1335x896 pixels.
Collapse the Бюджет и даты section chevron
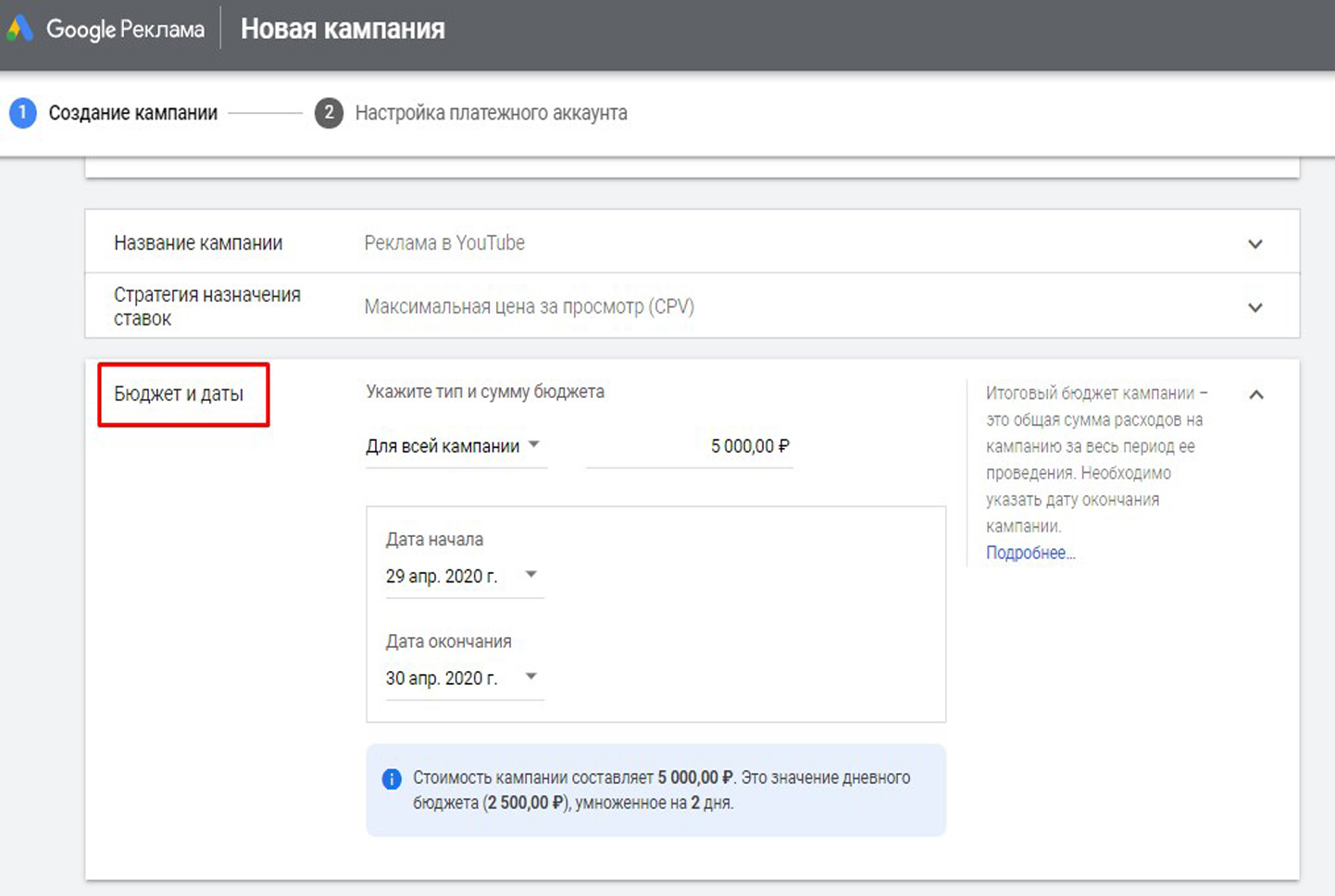tap(1255, 394)
